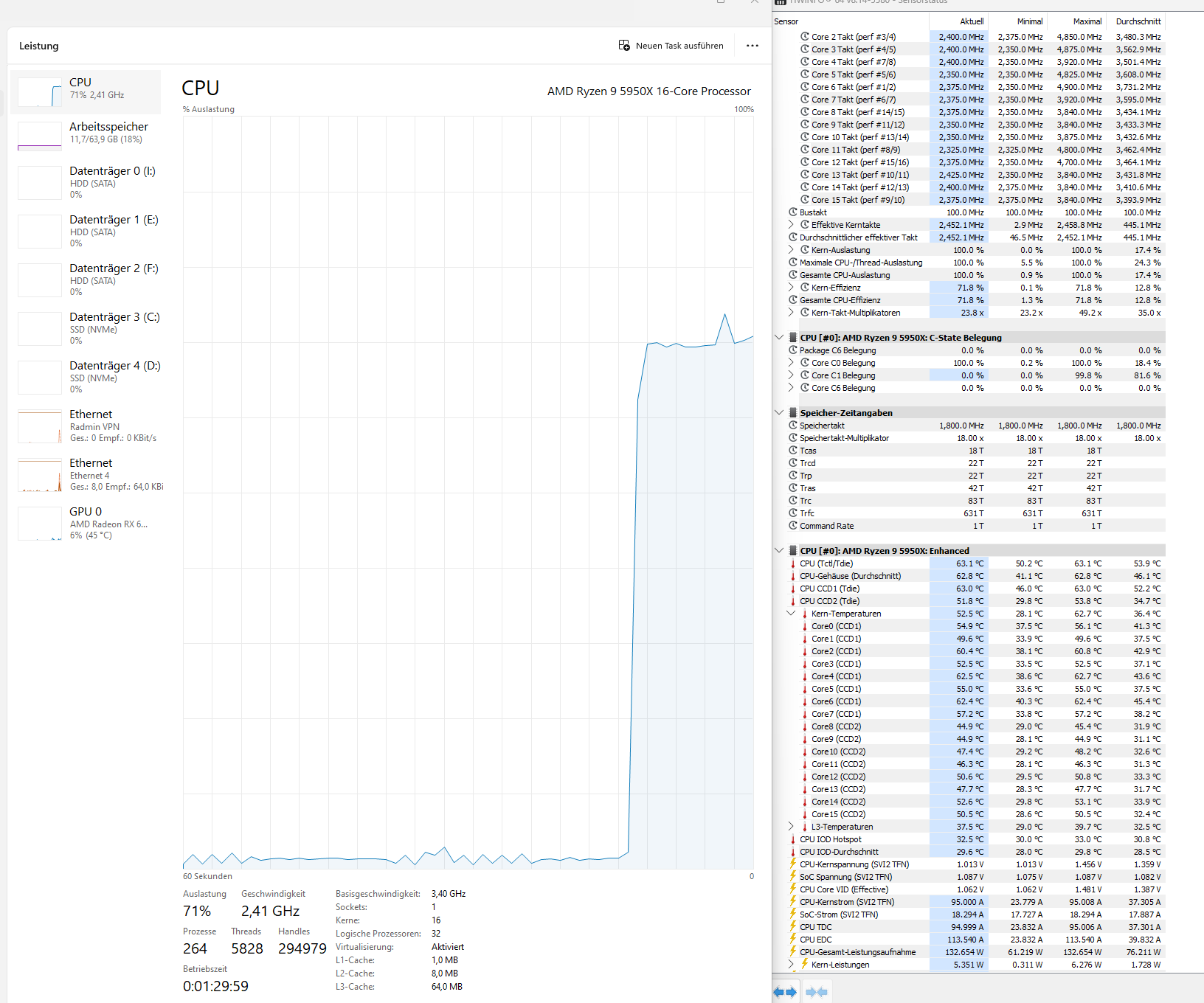Expand the Kern-Auslastung sensor group
1204x1003 pixels.
pos(791,250)
